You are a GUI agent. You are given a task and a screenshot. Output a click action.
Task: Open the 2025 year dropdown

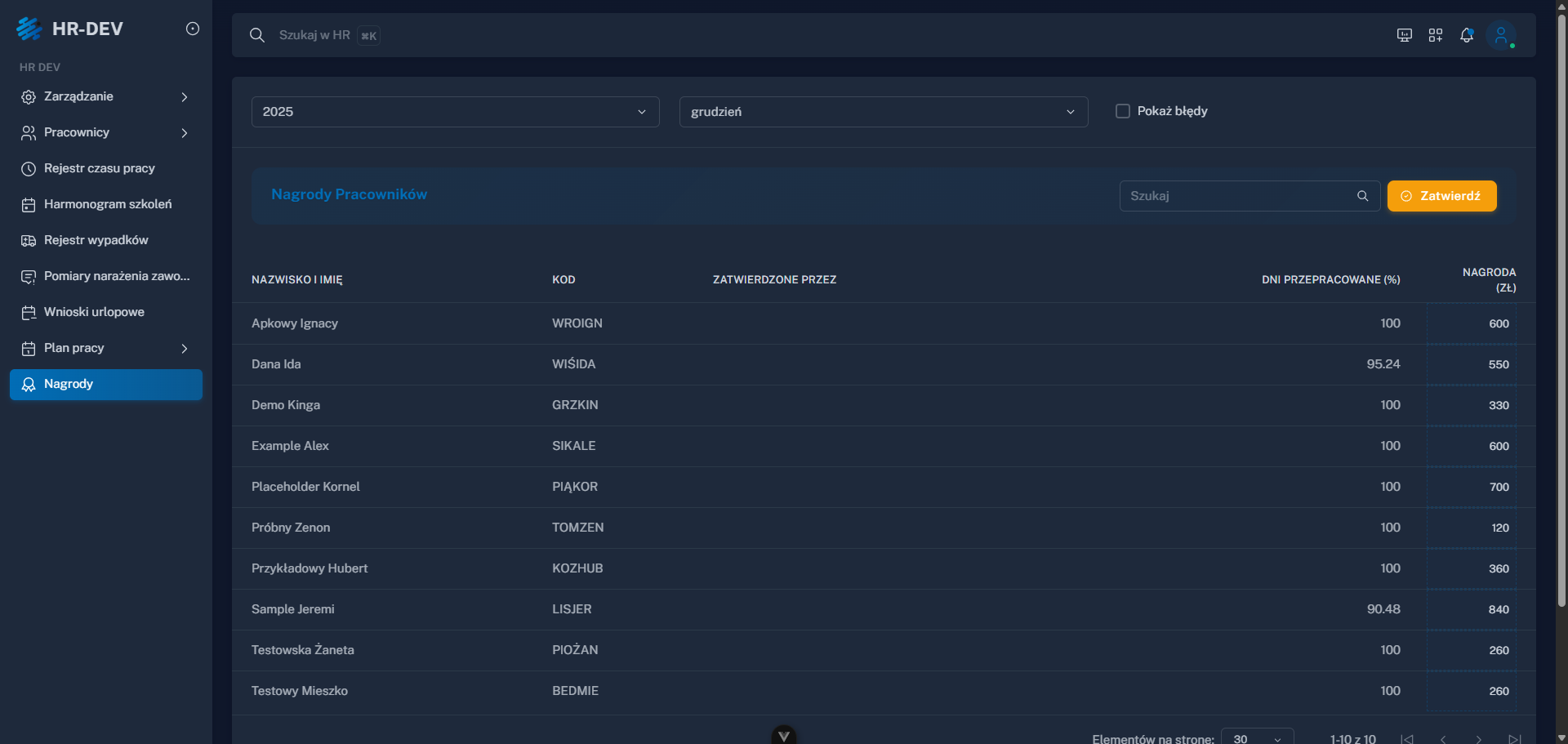[455, 112]
